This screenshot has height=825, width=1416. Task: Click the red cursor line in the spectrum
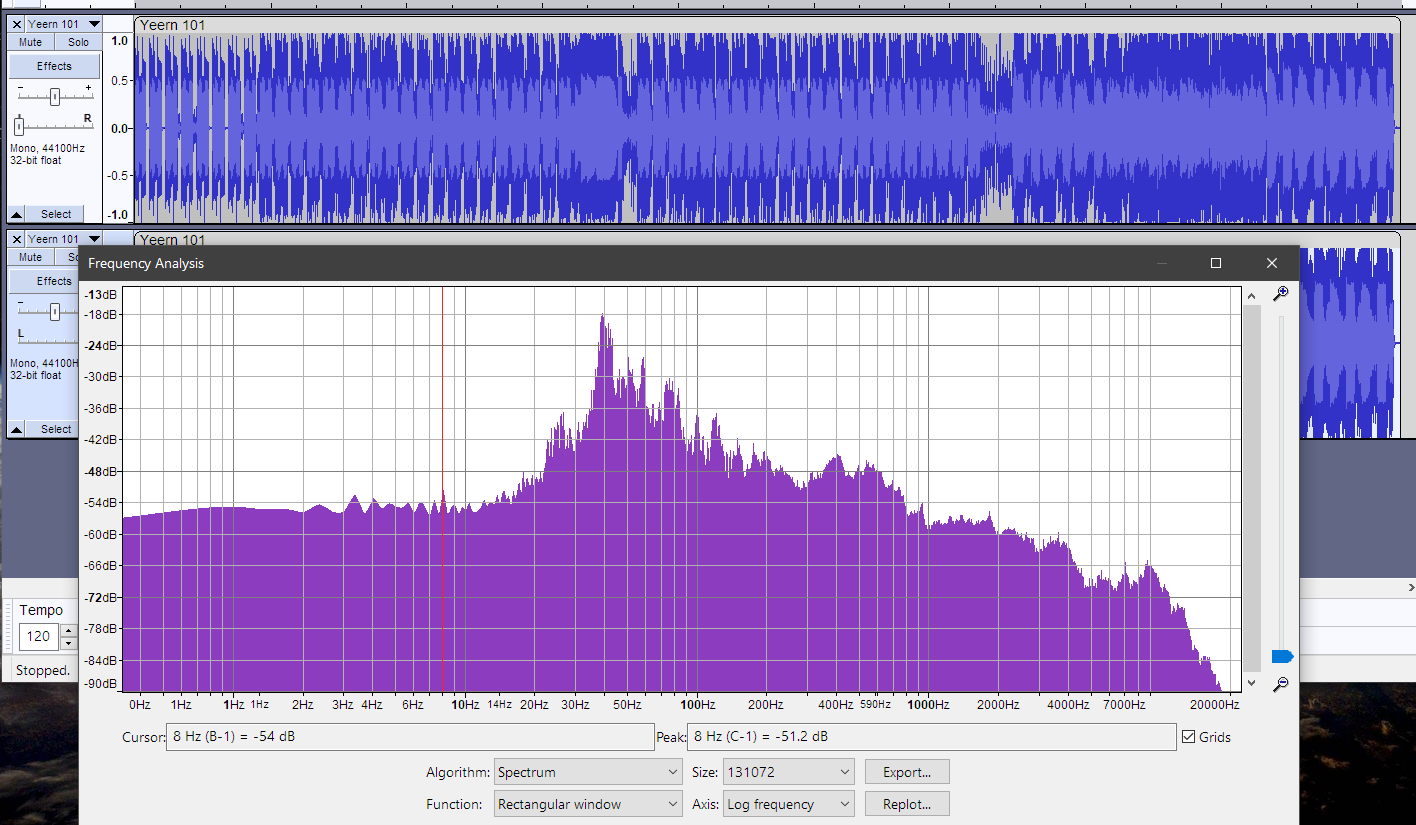pyautogui.click(x=442, y=490)
